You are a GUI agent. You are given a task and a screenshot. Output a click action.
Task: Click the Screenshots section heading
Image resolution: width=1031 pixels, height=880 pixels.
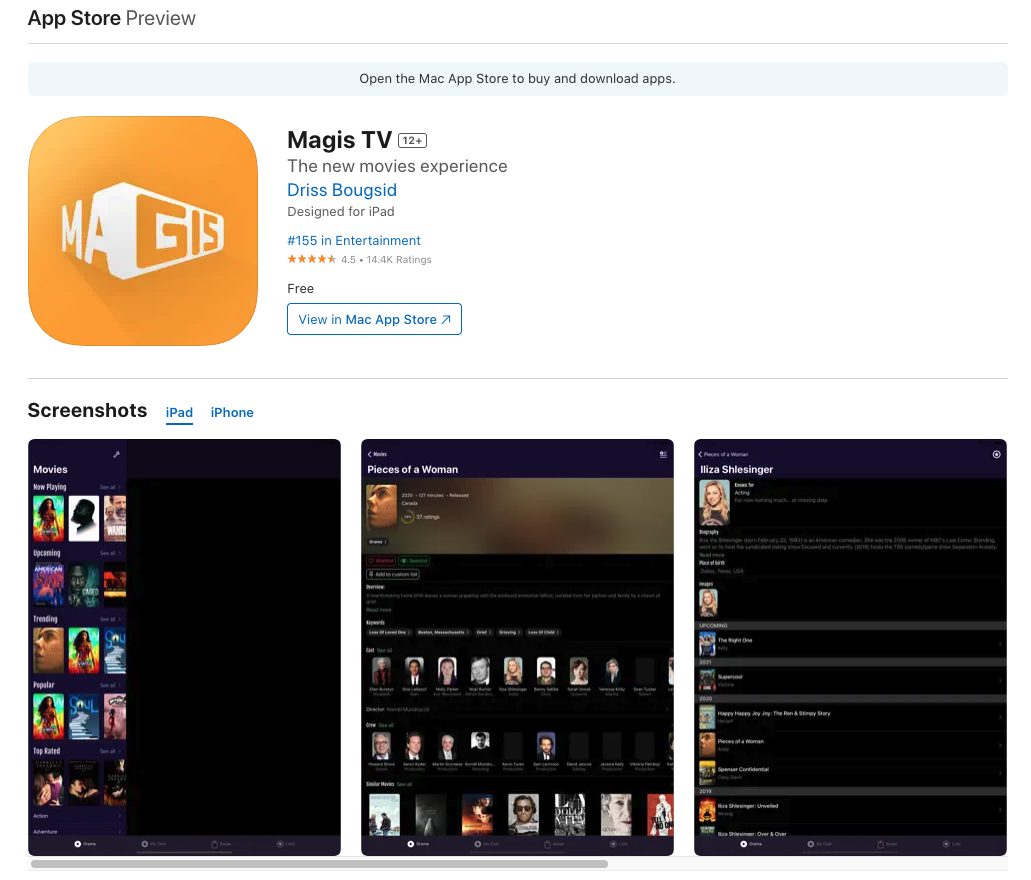click(87, 410)
